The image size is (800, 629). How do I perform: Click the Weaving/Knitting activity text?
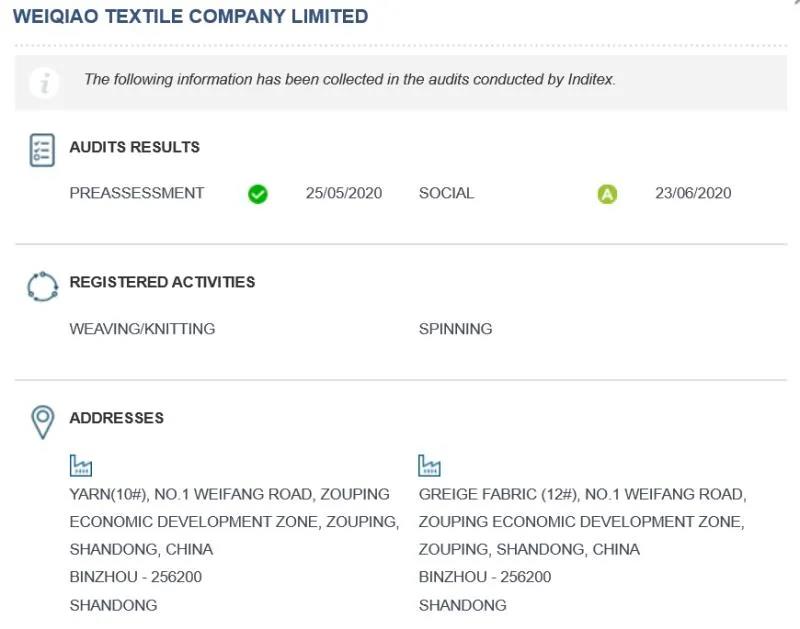pos(142,329)
